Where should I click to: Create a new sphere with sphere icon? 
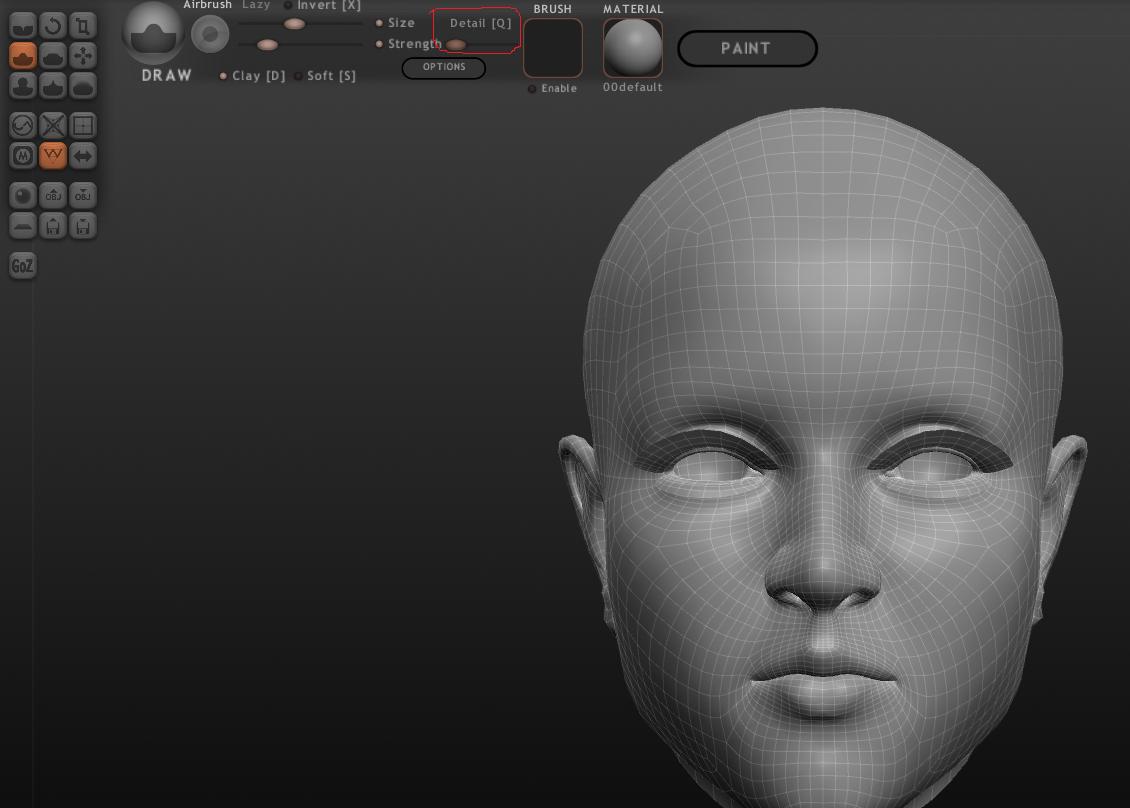(23, 195)
